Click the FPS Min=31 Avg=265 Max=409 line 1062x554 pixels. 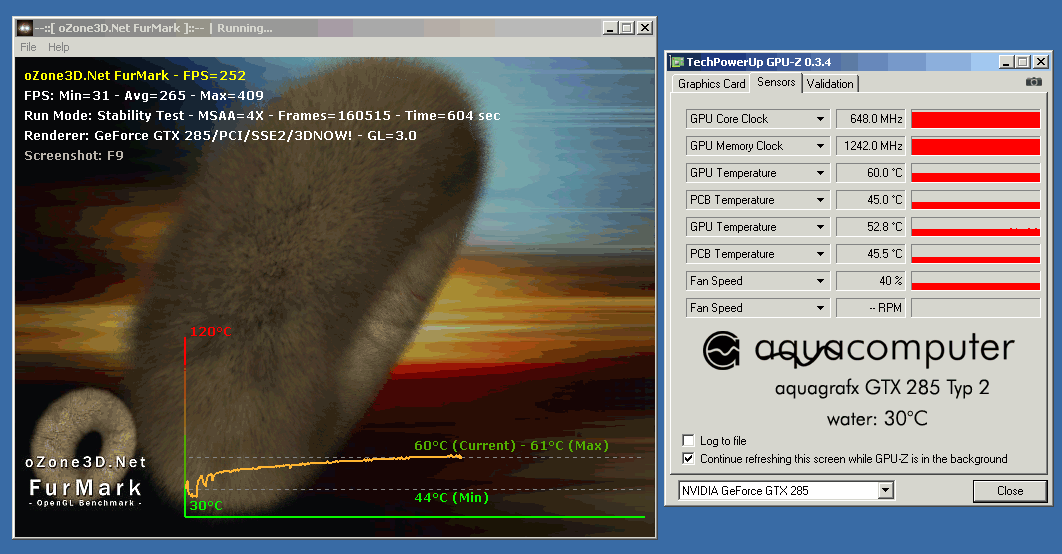[144, 95]
